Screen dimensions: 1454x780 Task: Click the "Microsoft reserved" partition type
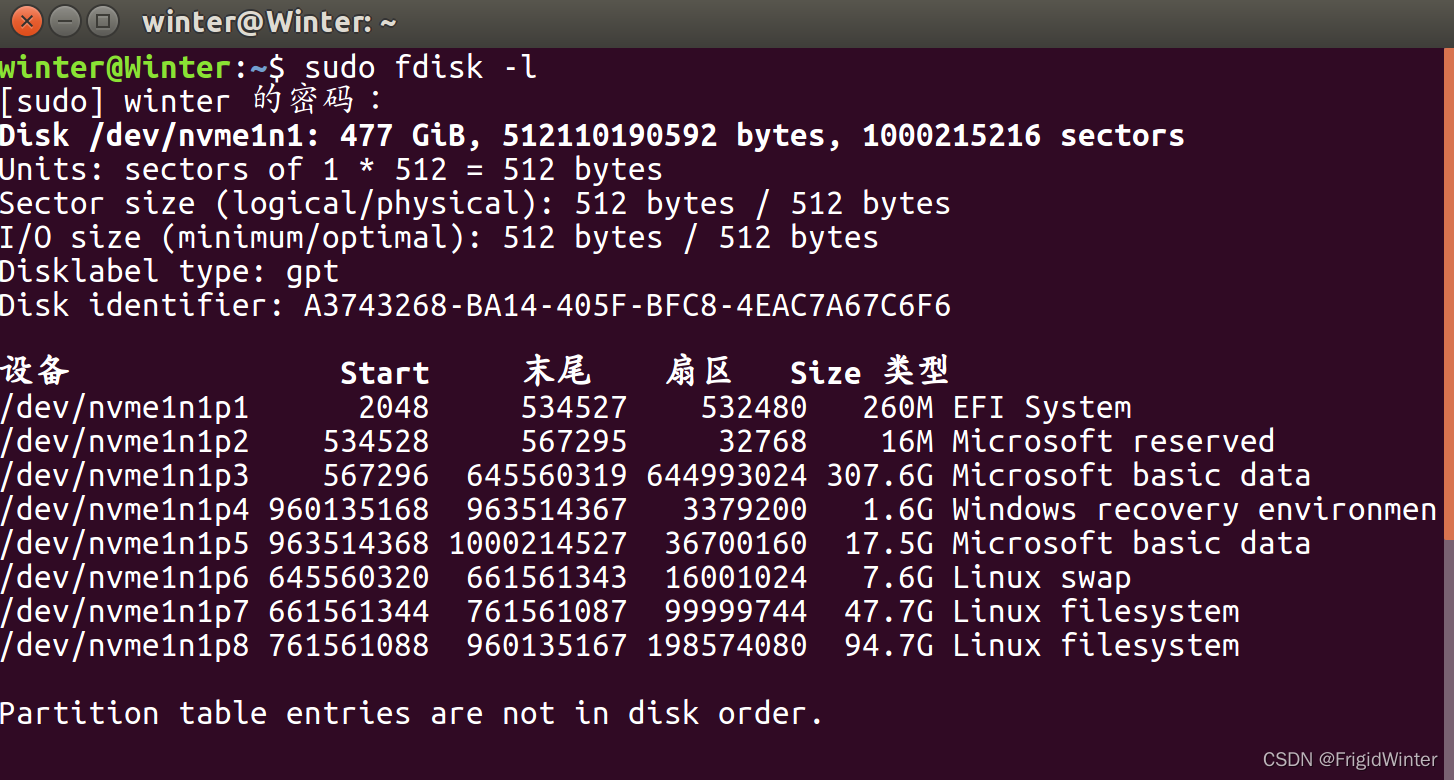[x=1113, y=442]
